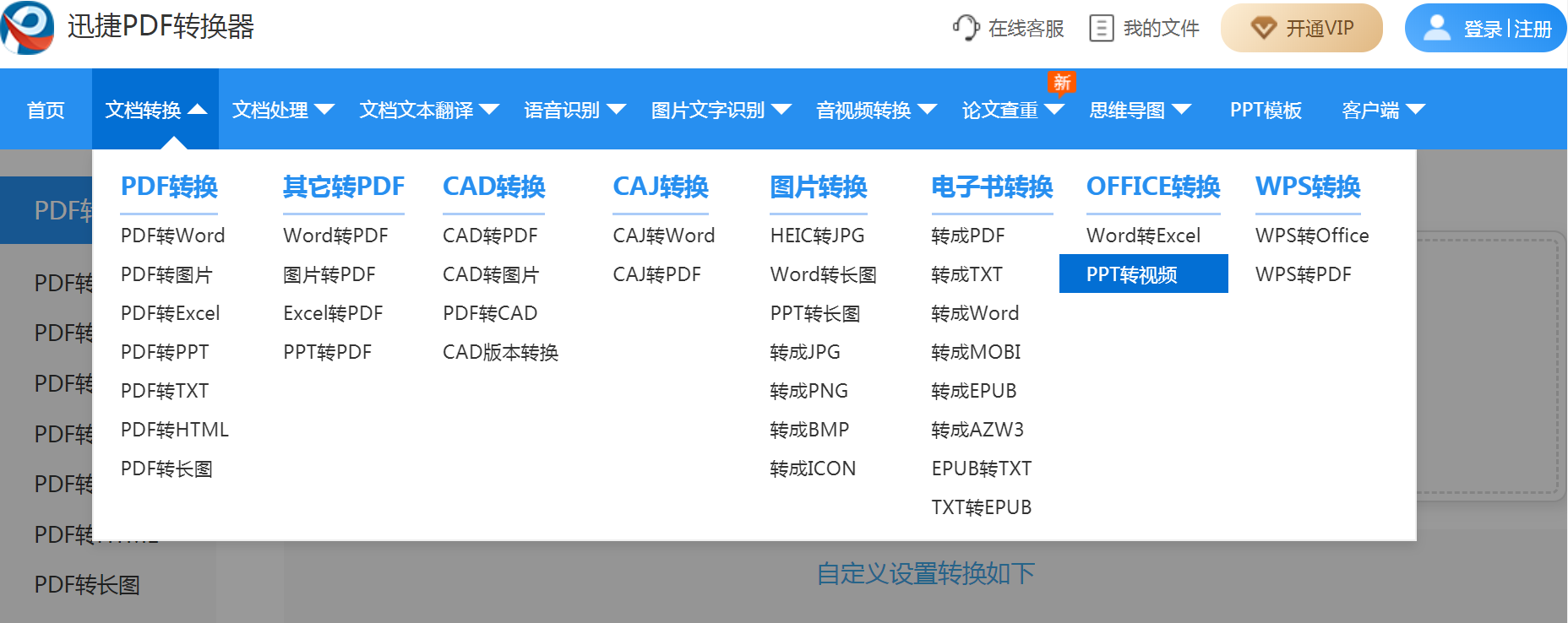
Task: Choose CAJ转Word
Action: 664,236
